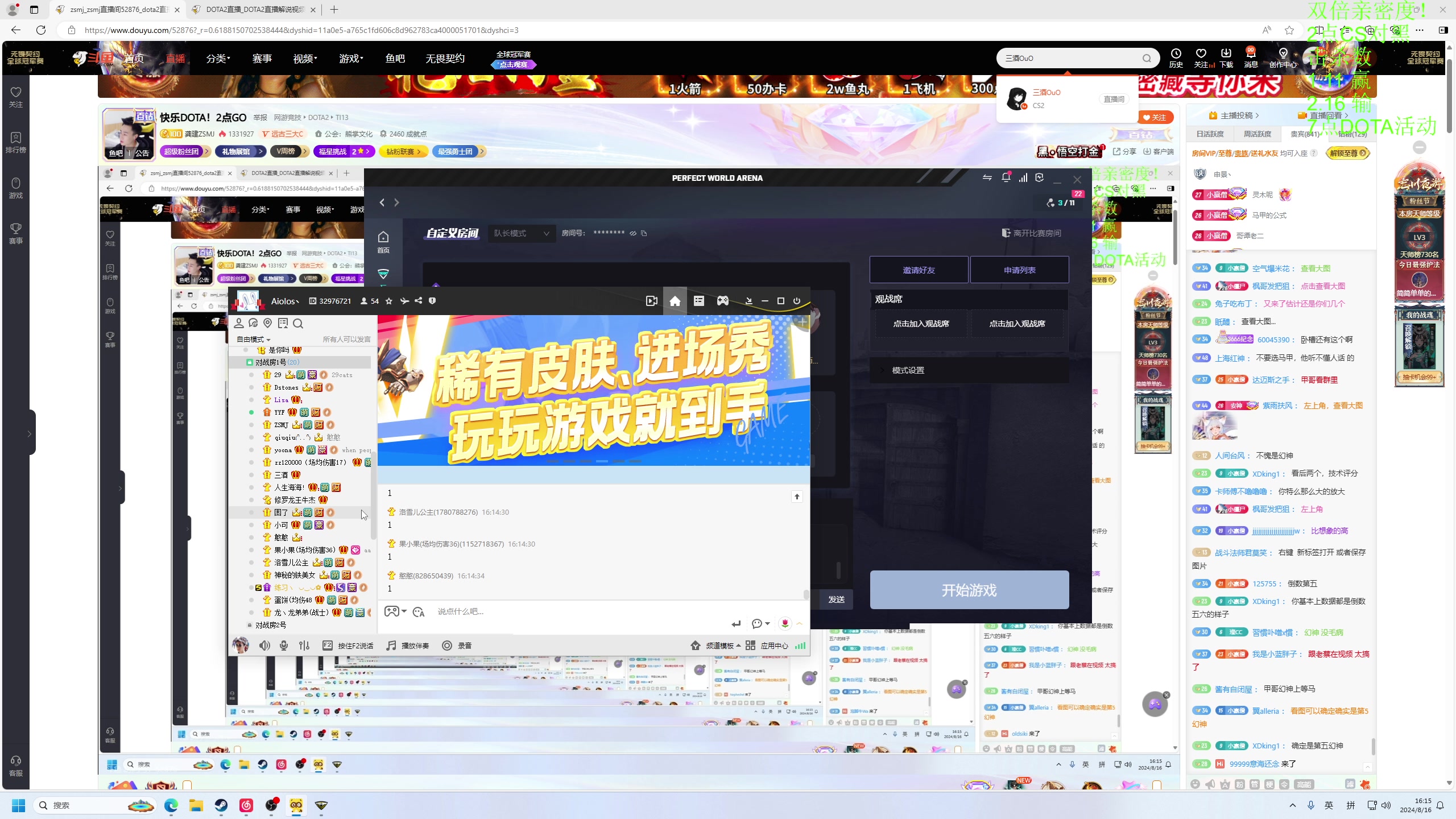Send flower gift icon in YY chat
The height and width of the screenshot is (819, 1456).
pyautogui.click(x=785, y=624)
